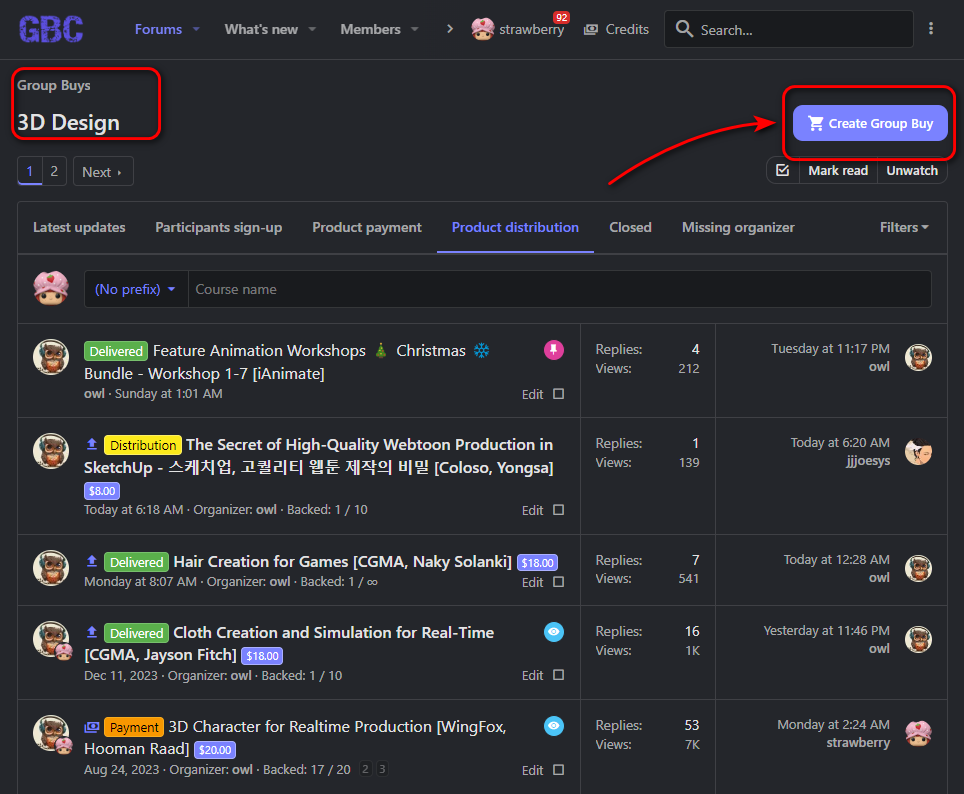Image resolution: width=964 pixels, height=794 pixels.
Task: Open the (No prefix) dropdown
Action: click(x=135, y=288)
